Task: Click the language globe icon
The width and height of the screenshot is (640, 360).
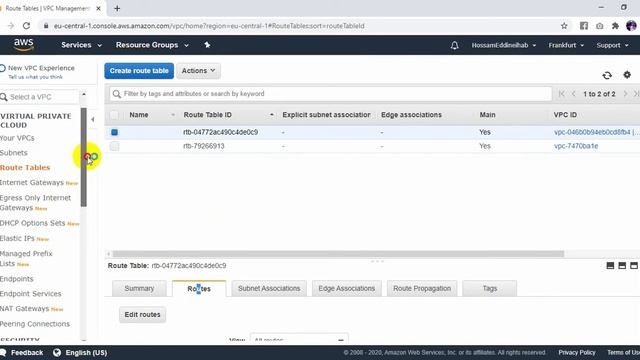Action: tap(57, 352)
